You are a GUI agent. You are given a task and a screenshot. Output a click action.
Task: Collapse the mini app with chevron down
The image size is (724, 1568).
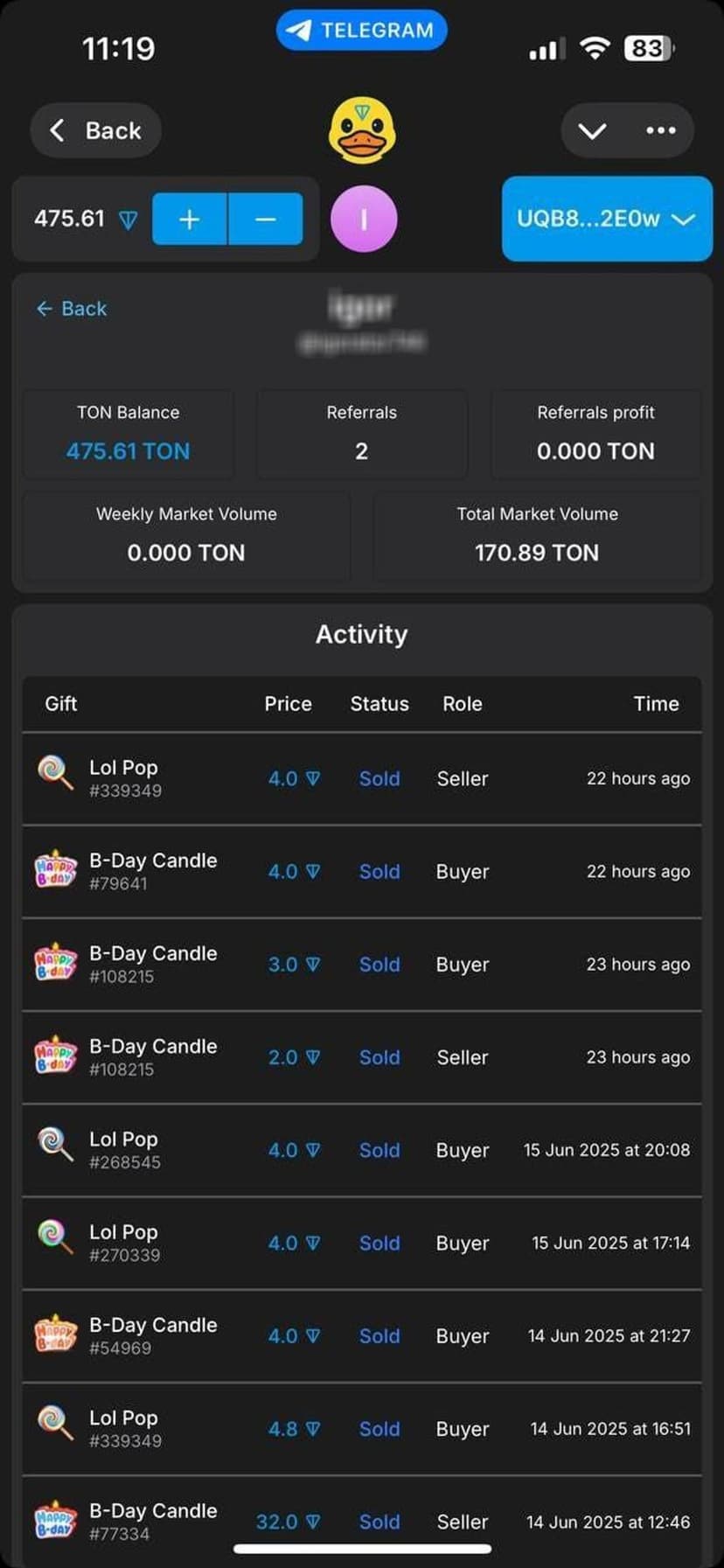tap(592, 131)
